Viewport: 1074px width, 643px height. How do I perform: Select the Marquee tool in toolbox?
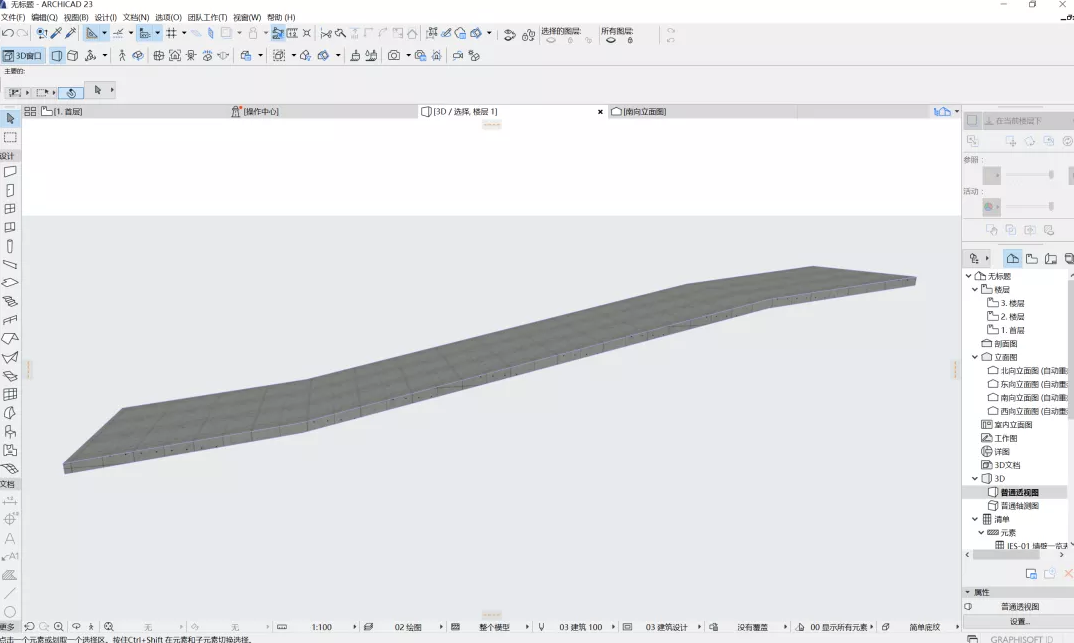(10, 138)
